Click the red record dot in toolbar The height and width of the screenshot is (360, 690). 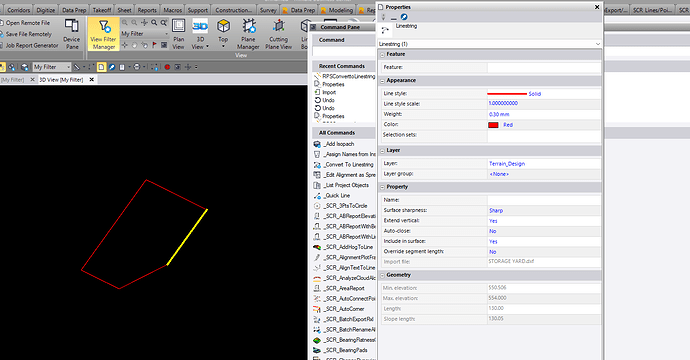[x=167, y=67]
